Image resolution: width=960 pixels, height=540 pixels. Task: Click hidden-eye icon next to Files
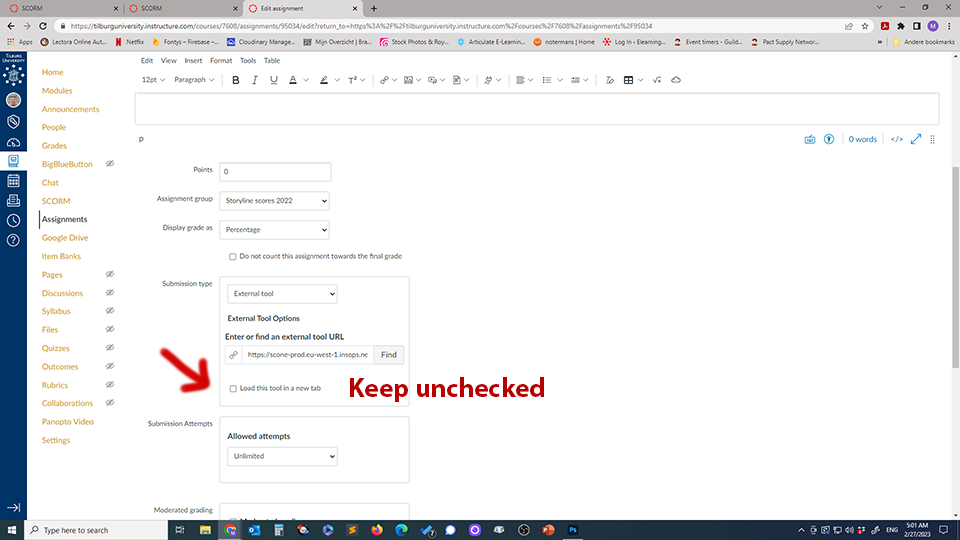110,329
